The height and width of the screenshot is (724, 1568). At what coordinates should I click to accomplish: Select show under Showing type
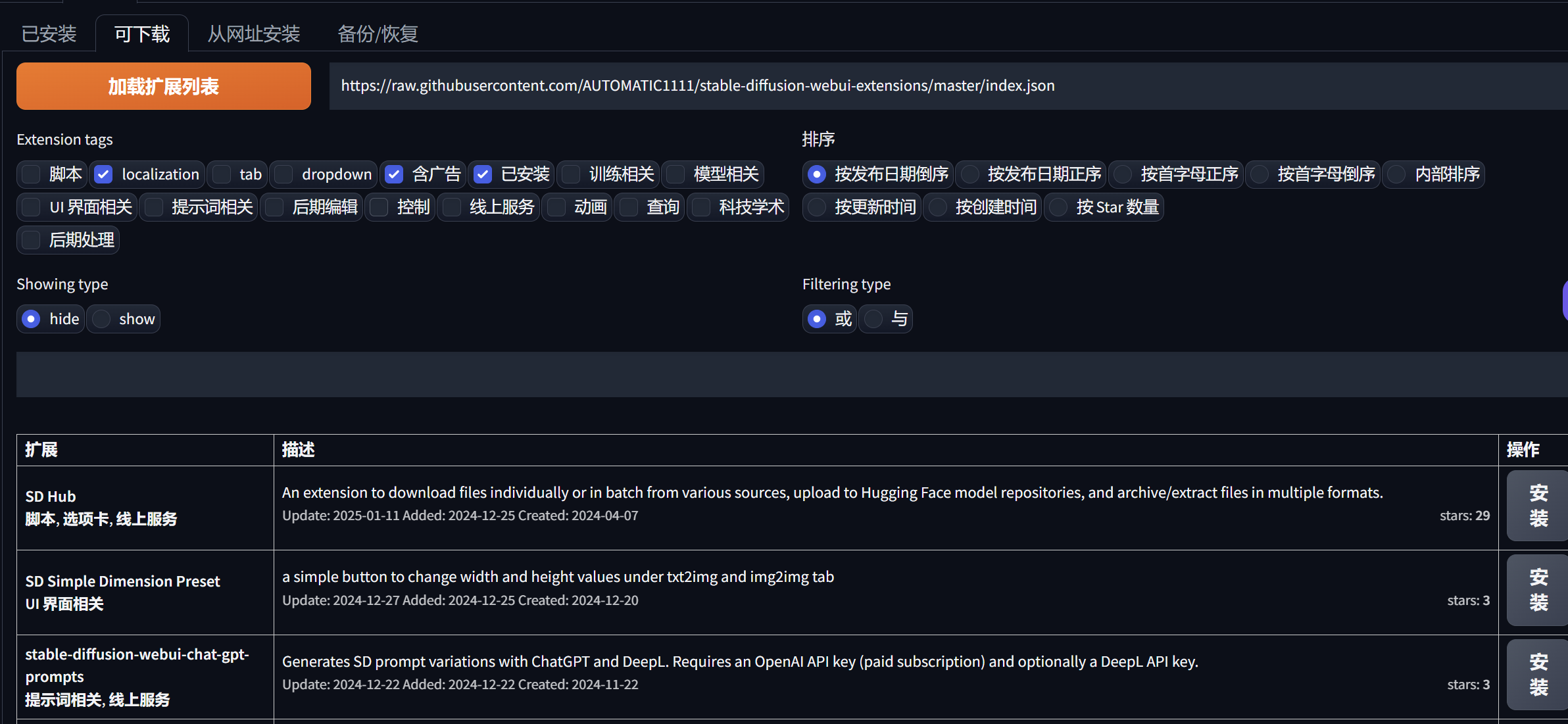coord(101,319)
